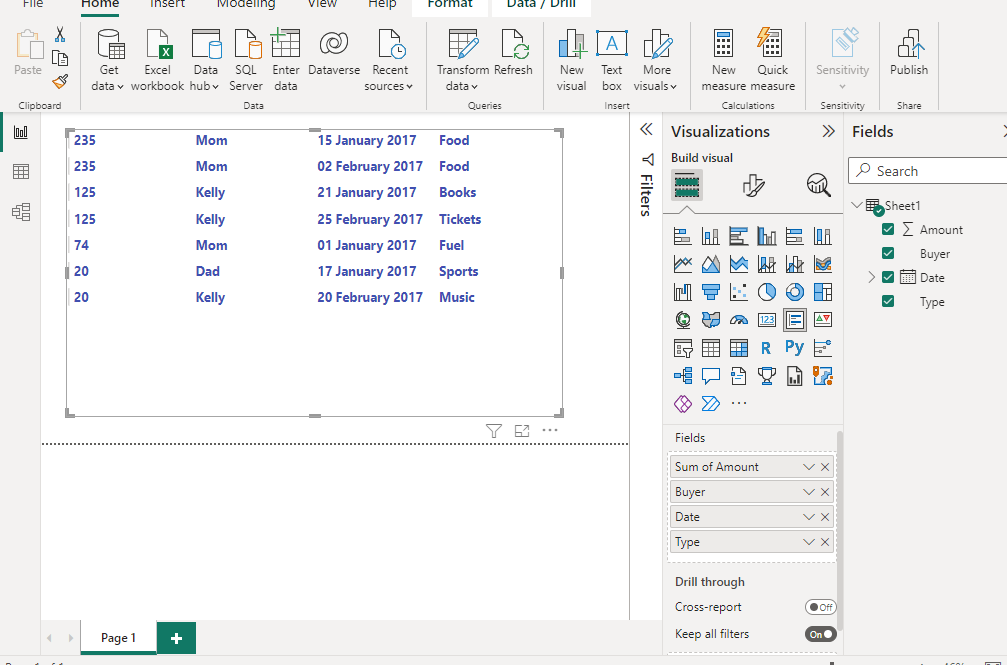Select the Card visual with 123

coord(766,320)
